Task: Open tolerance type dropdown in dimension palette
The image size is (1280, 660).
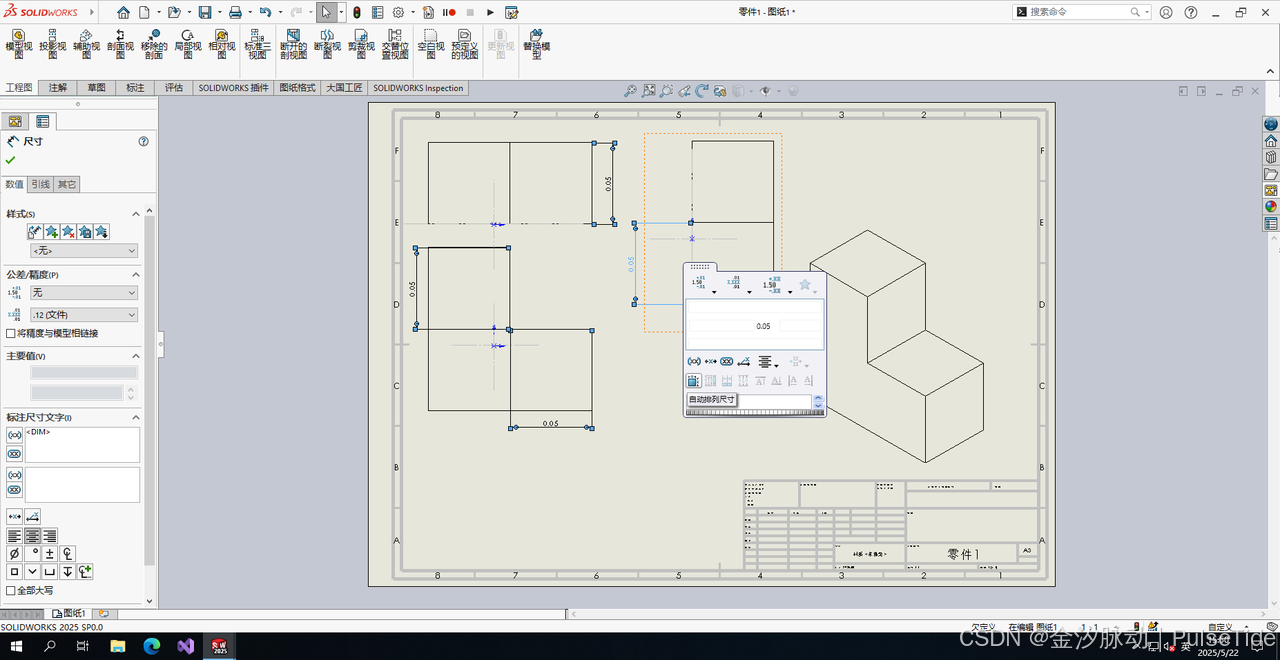Action: (714, 292)
